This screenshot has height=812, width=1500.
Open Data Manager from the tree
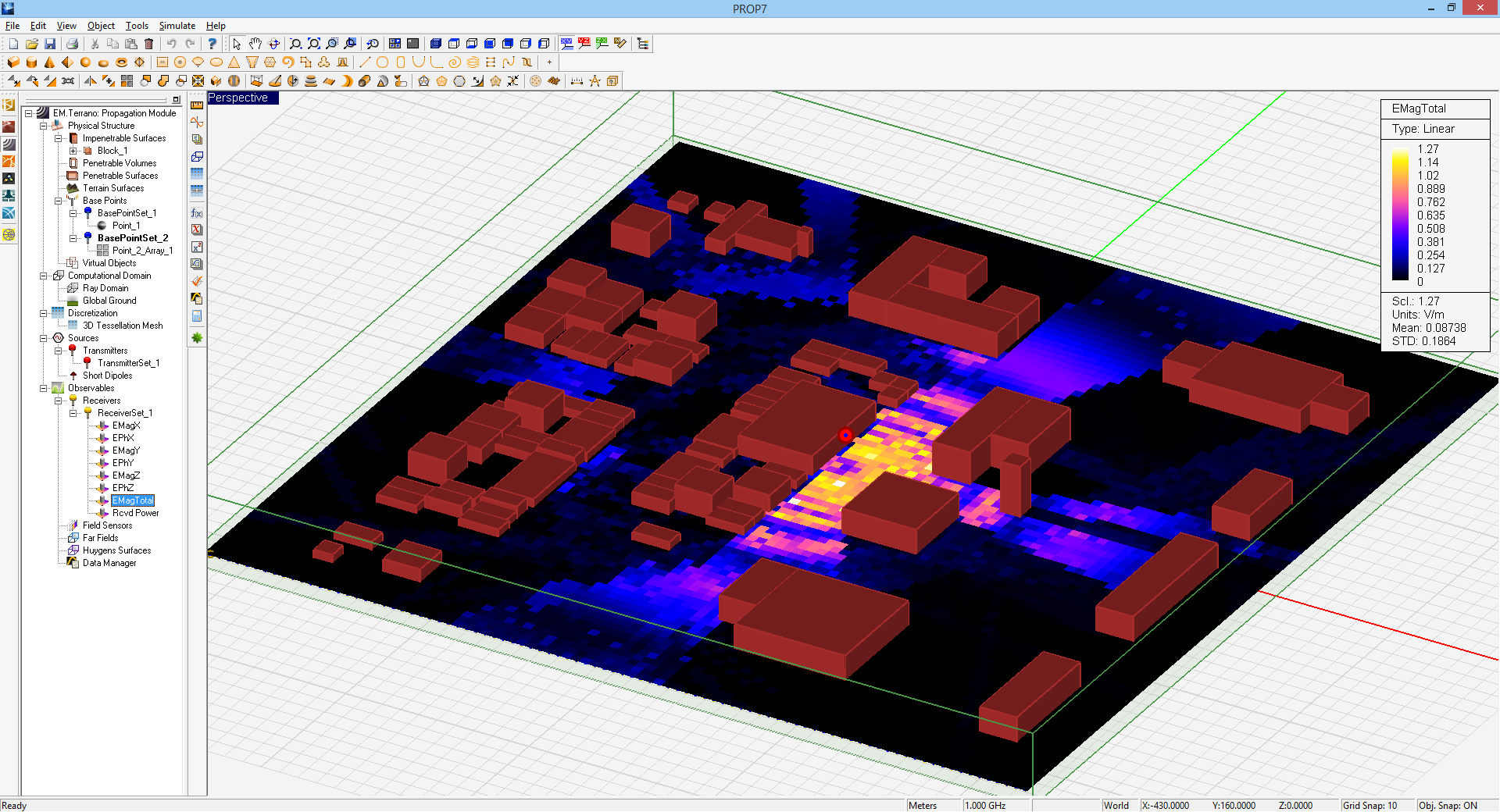pyautogui.click(x=109, y=563)
